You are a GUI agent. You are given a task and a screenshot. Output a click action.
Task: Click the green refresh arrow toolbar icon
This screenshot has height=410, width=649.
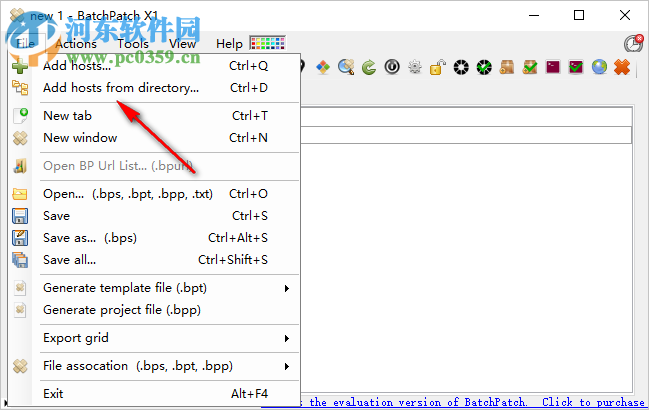tap(369, 67)
